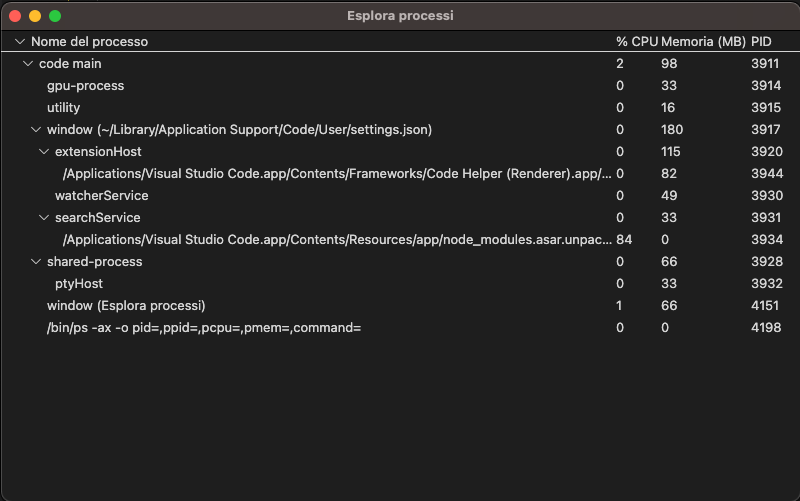Select the watcherService row
Viewport: 800px width, 501px height.
click(x=400, y=195)
